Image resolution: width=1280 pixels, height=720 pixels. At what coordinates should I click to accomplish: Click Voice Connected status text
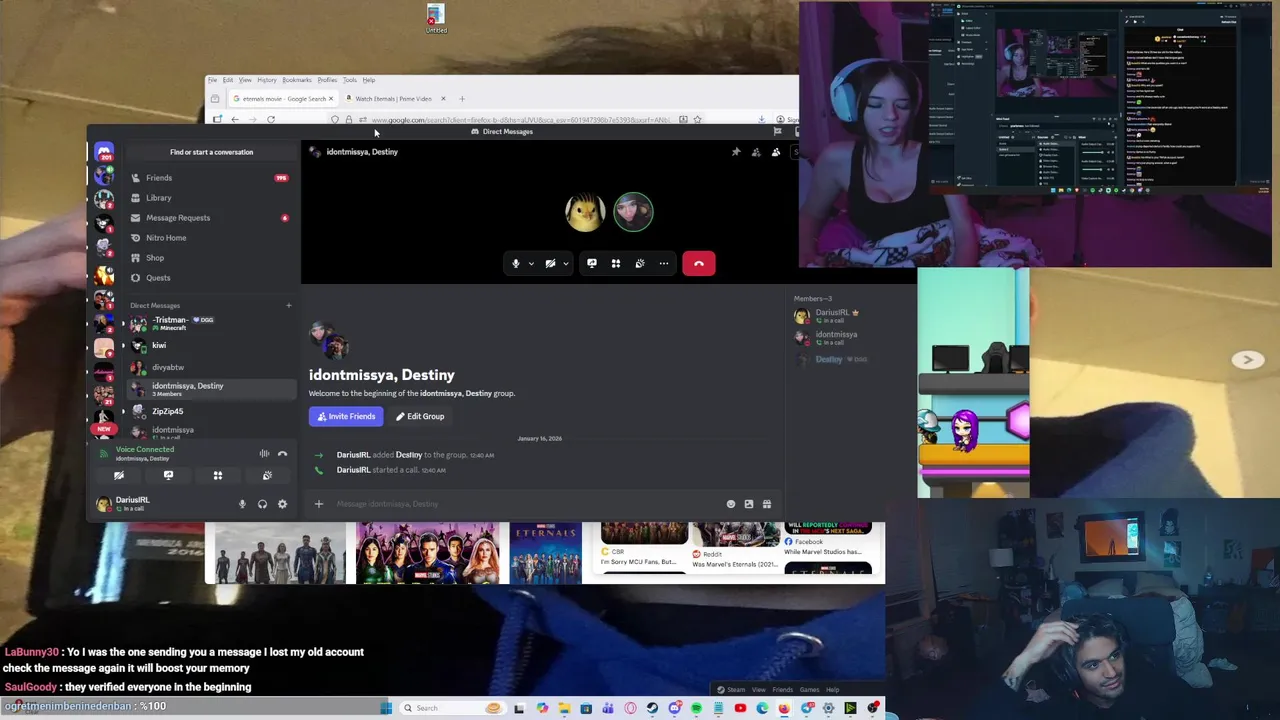(144, 450)
